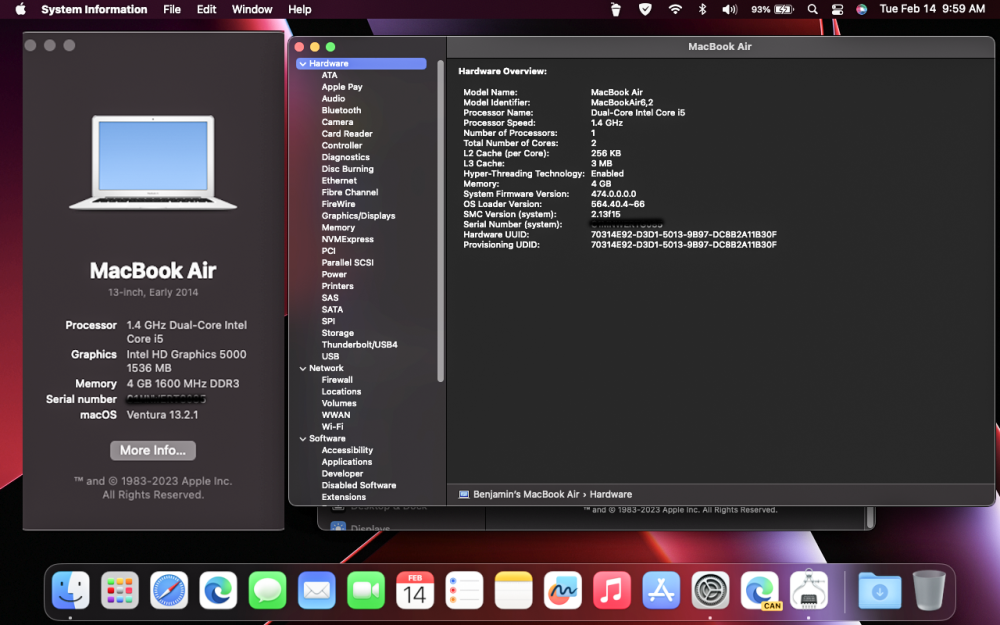Select Bluetooth in hardware list
This screenshot has height=625, width=1000.
tap(341, 110)
